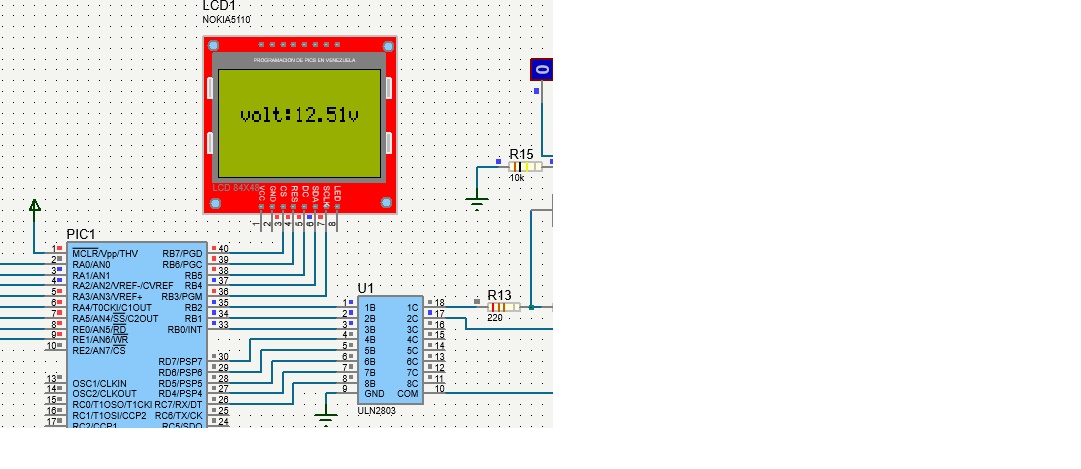Select the Nokia 5110 LCD green screen
Image resolution: width=1081 pixels, height=469 pixels.
300,123
